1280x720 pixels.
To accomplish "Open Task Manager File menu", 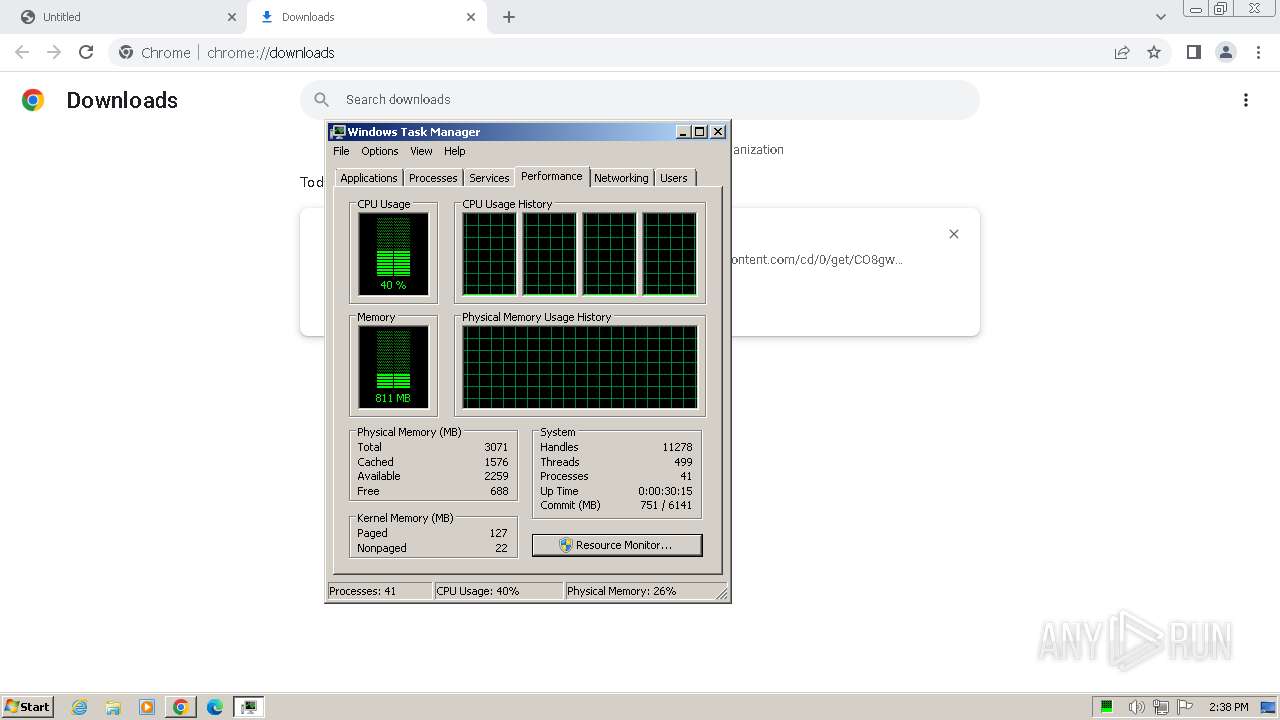I will [x=341, y=151].
